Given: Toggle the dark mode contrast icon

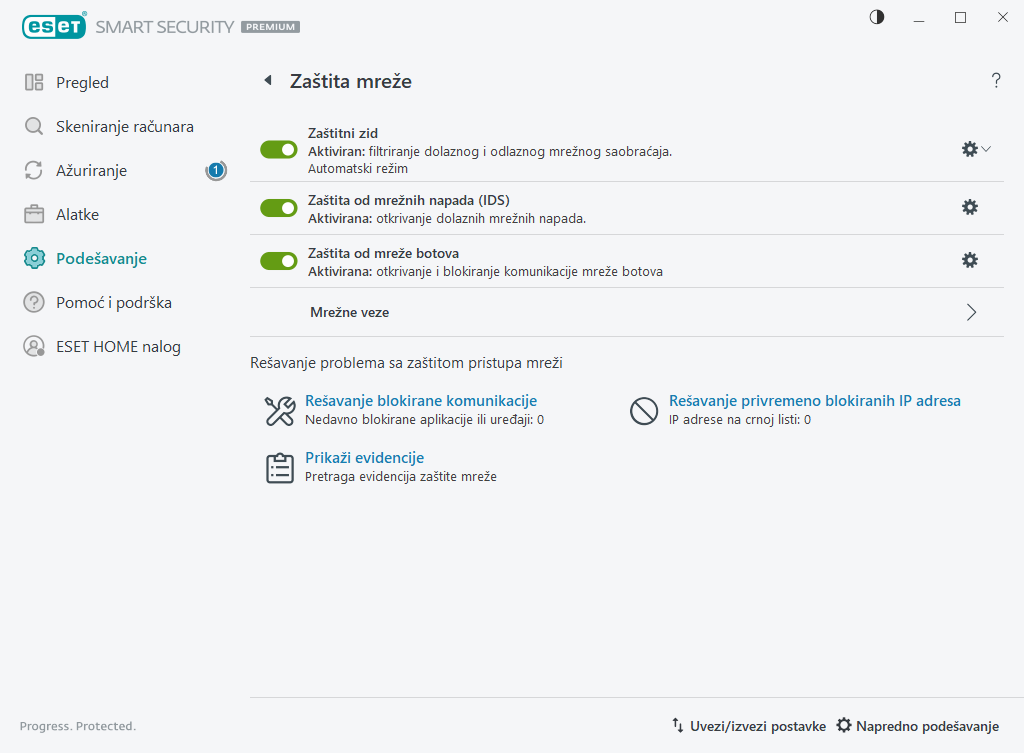Looking at the screenshot, I should pos(877,17).
